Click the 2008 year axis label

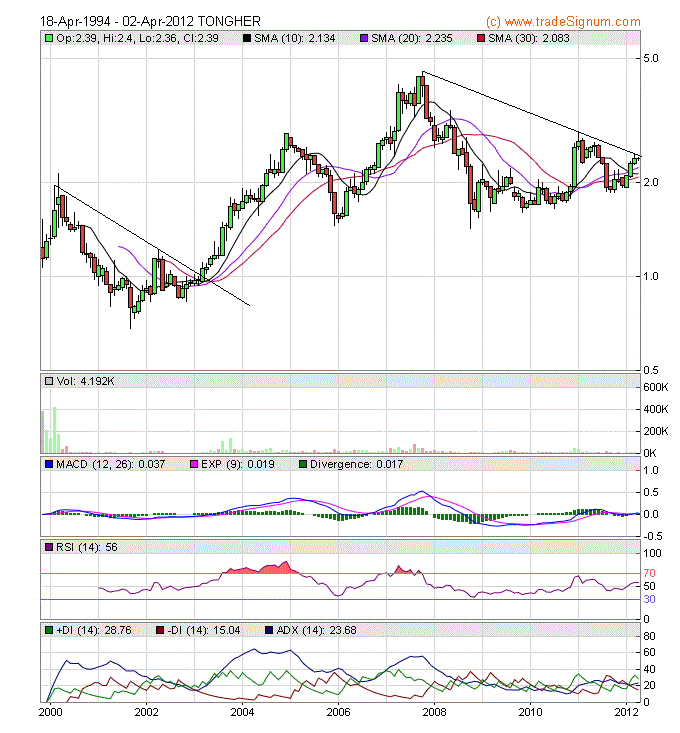pyautogui.click(x=435, y=712)
